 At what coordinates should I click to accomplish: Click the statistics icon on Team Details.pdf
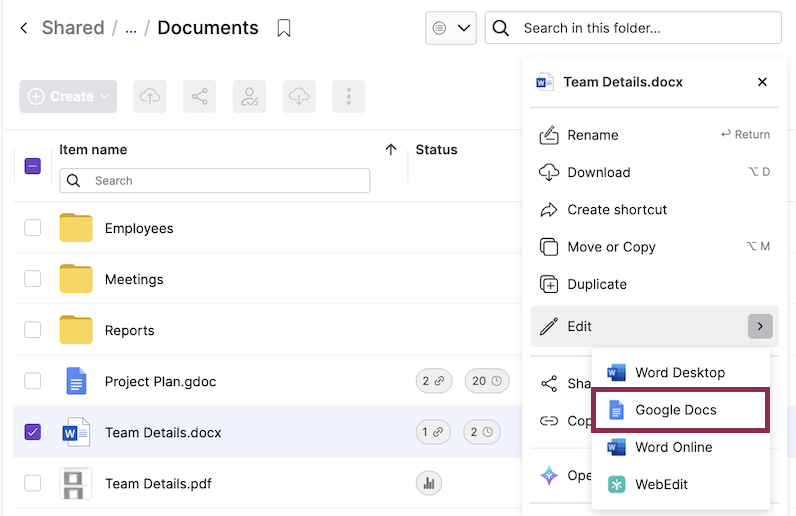[x=429, y=484]
